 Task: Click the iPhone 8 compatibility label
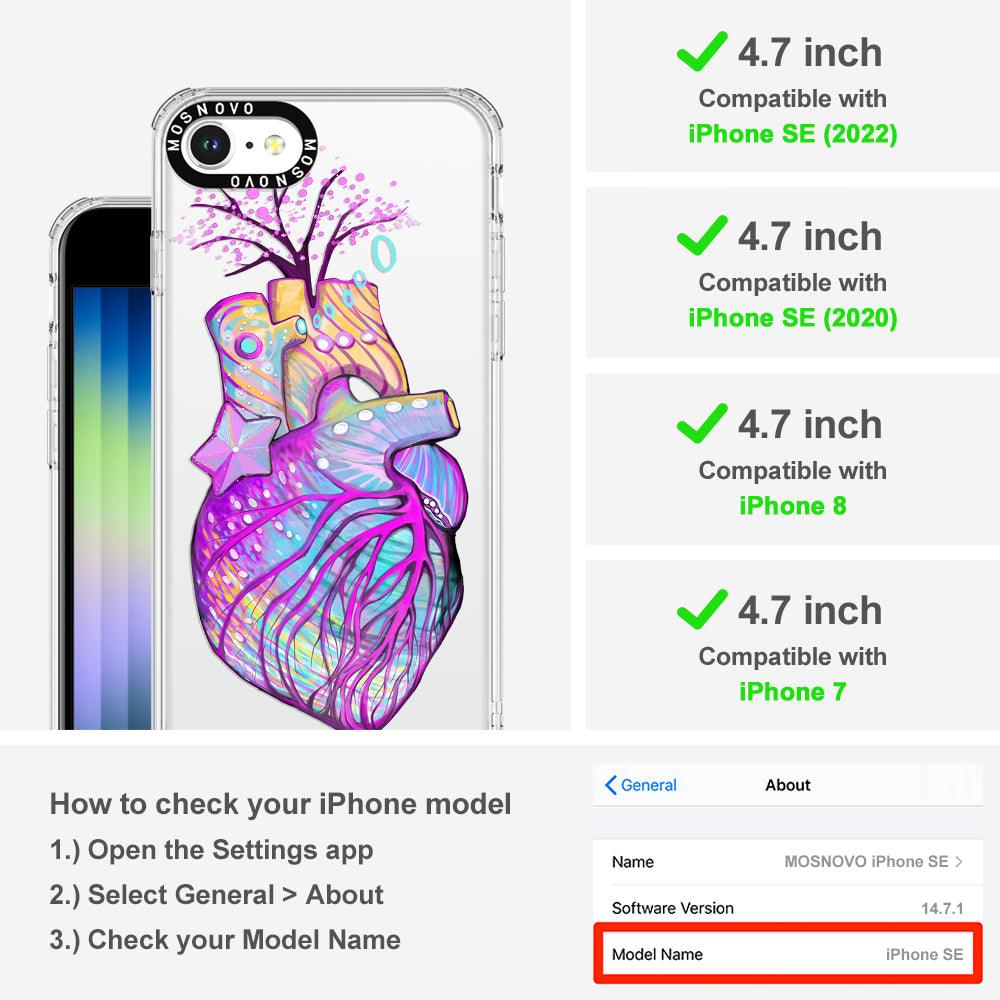point(793,506)
